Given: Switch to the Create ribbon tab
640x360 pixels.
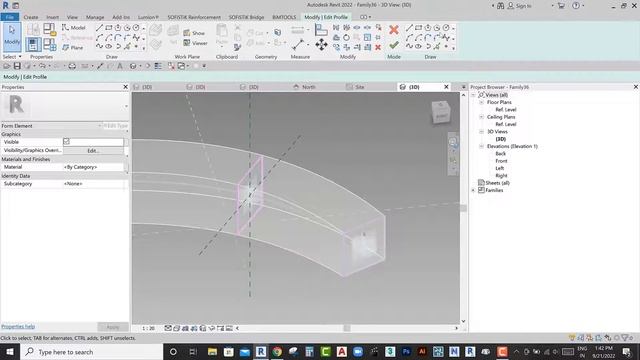Looking at the screenshot, I should [31, 17].
